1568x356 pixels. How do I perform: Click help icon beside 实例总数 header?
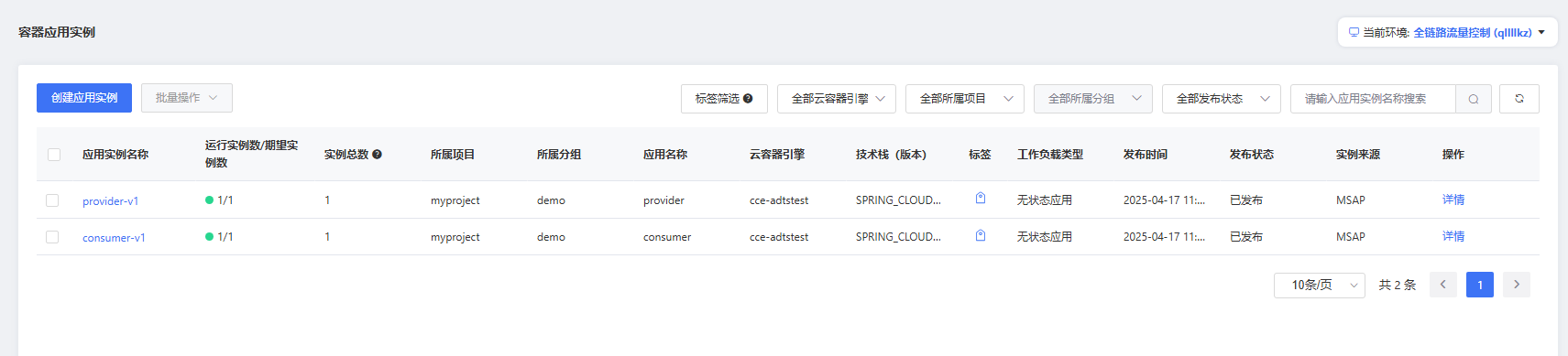point(377,155)
